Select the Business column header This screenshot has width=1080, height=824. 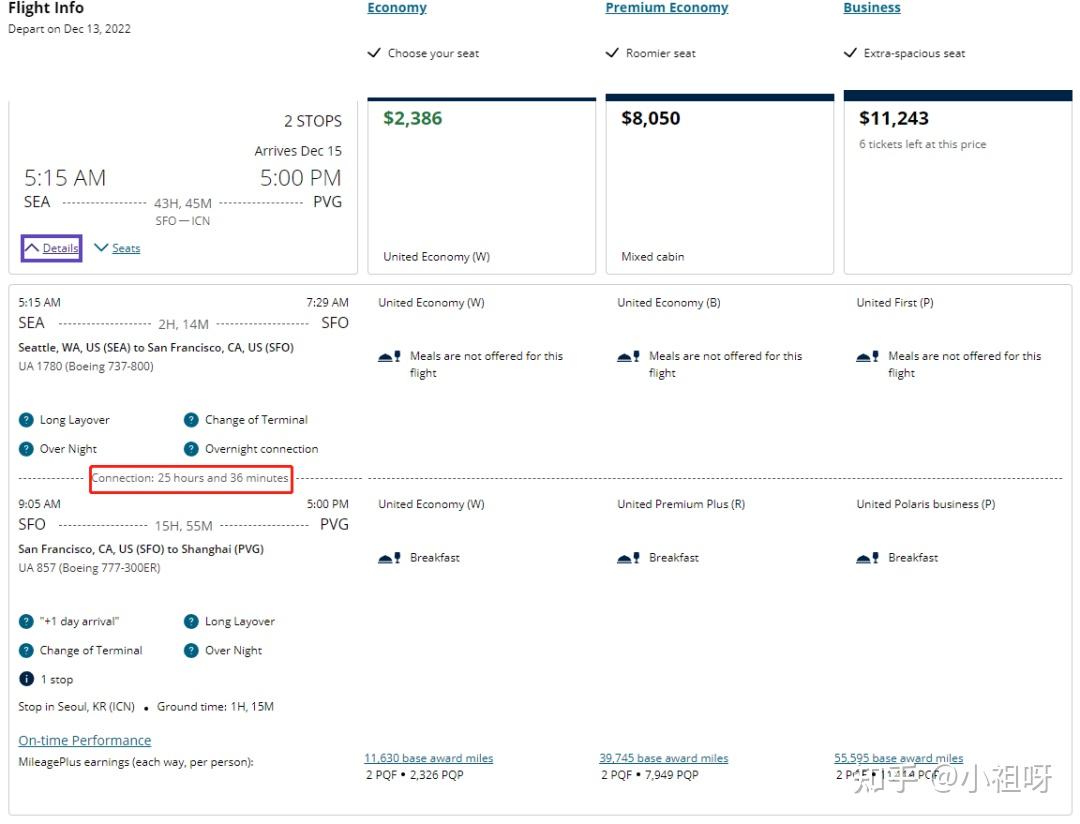[871, 8]
